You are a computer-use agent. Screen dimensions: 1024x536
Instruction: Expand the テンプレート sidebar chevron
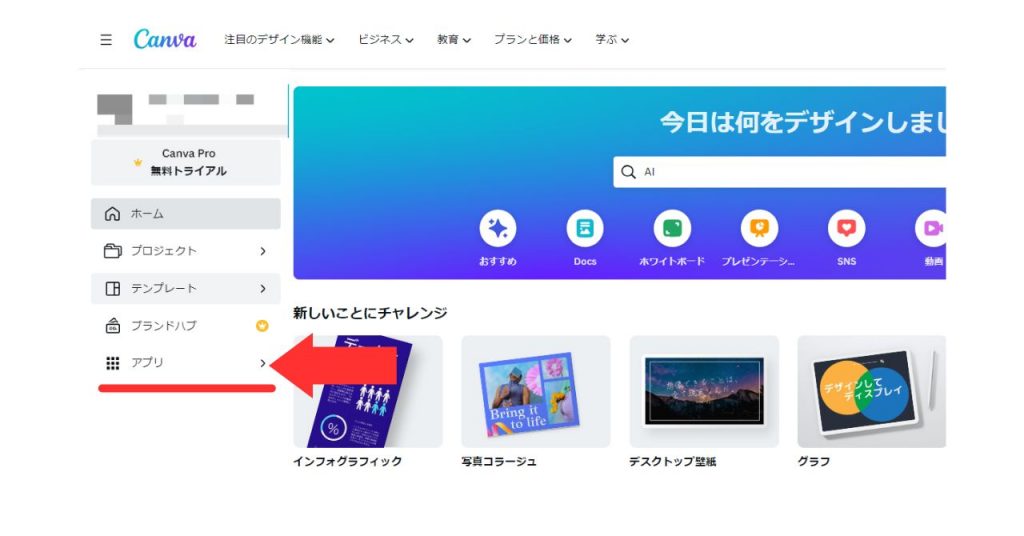263,289
